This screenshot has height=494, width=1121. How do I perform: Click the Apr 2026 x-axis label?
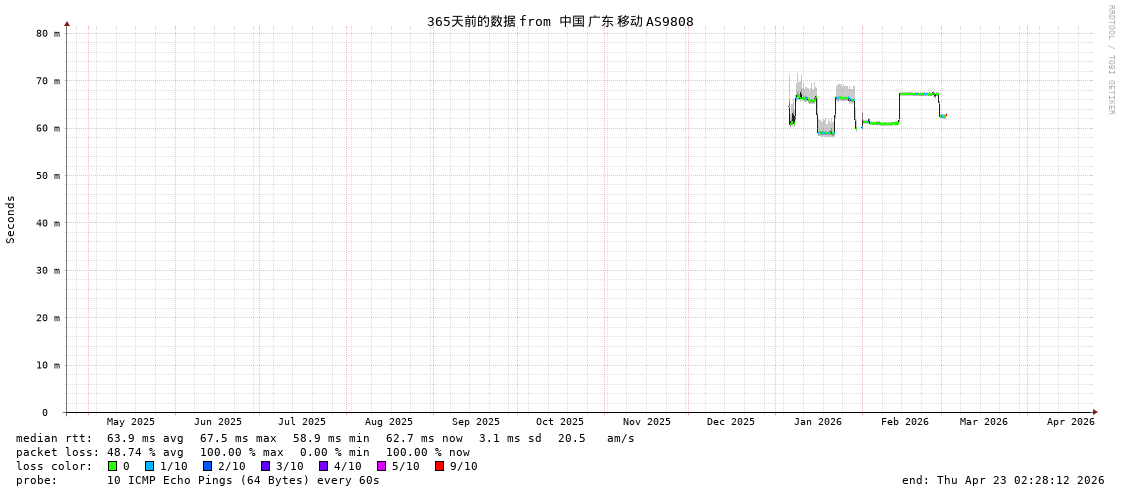[x=1070, y=422]
